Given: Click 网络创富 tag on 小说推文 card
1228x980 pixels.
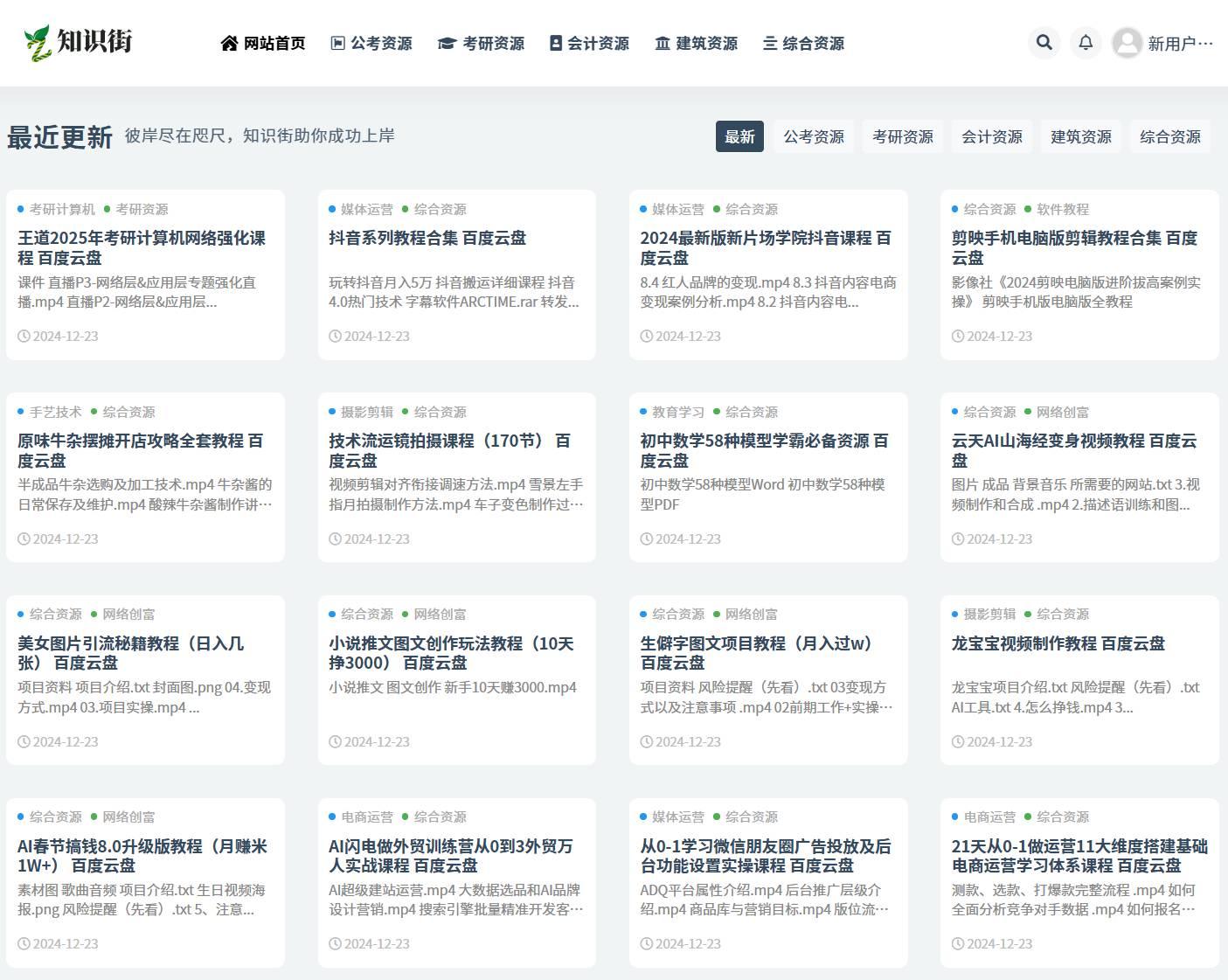Looking at the screenshot, I should [440, 614].
